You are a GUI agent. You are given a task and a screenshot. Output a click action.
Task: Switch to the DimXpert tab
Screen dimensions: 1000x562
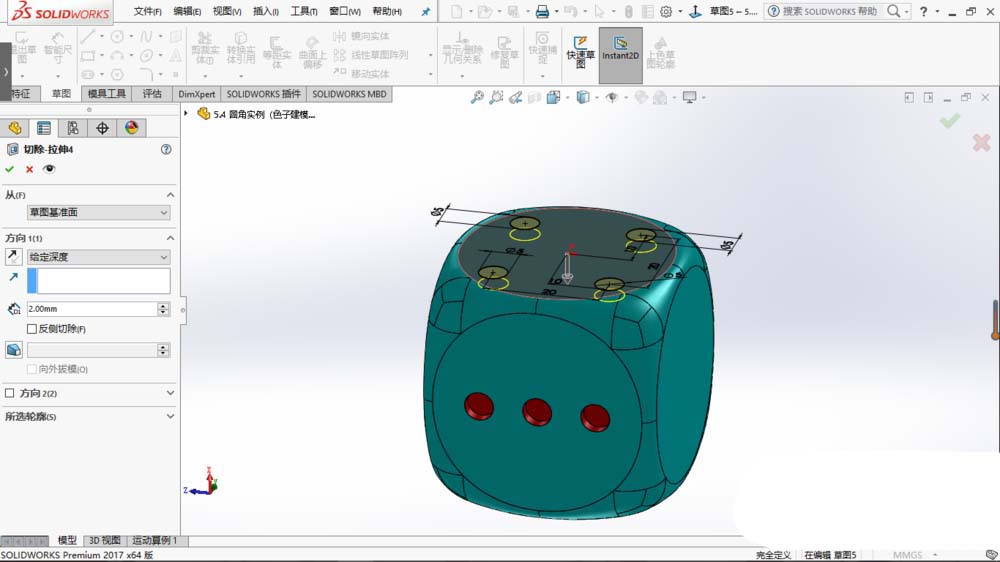pos(196,94)
